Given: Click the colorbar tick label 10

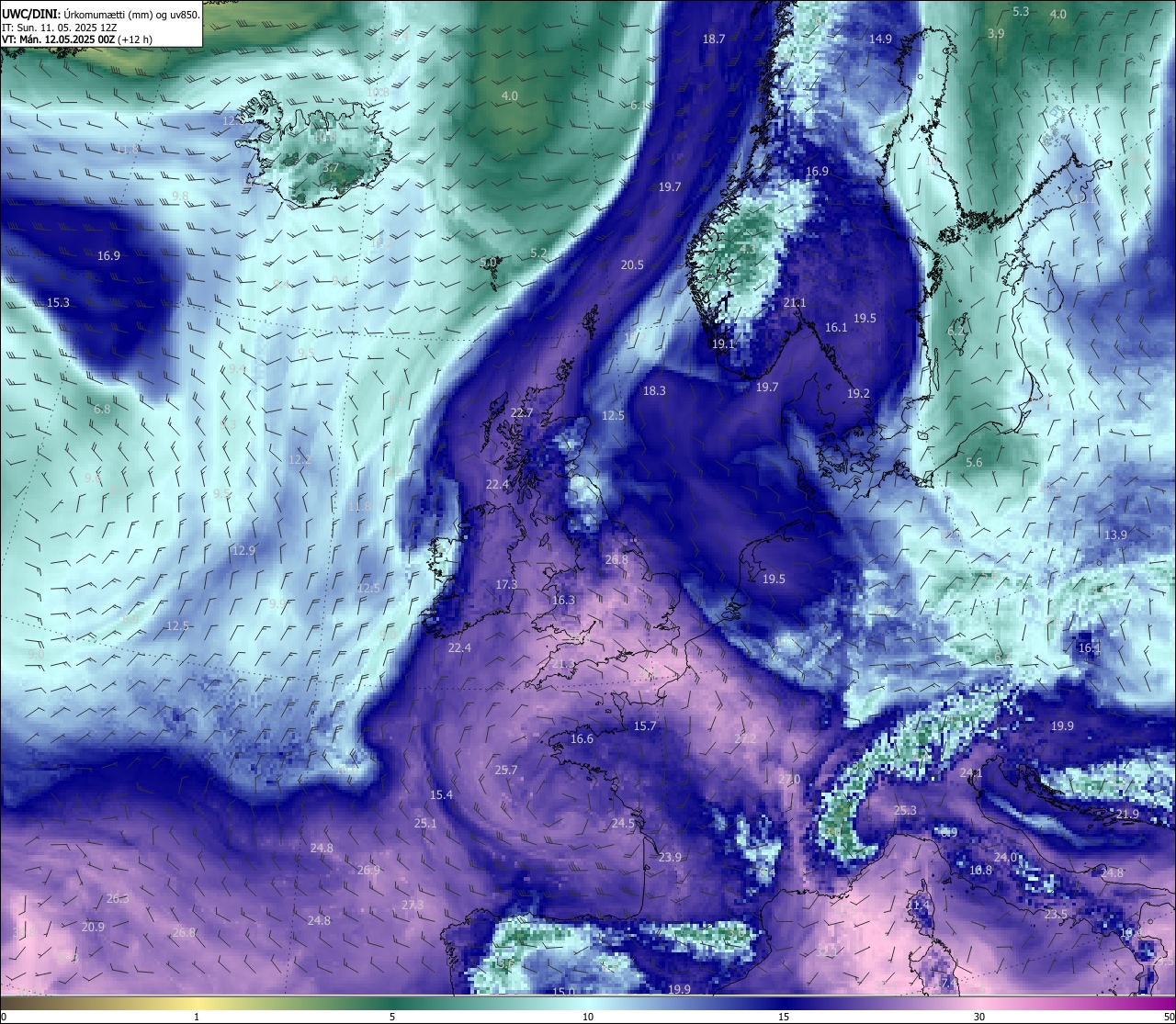Looking at the screenshot, I should coord(587,1016).
